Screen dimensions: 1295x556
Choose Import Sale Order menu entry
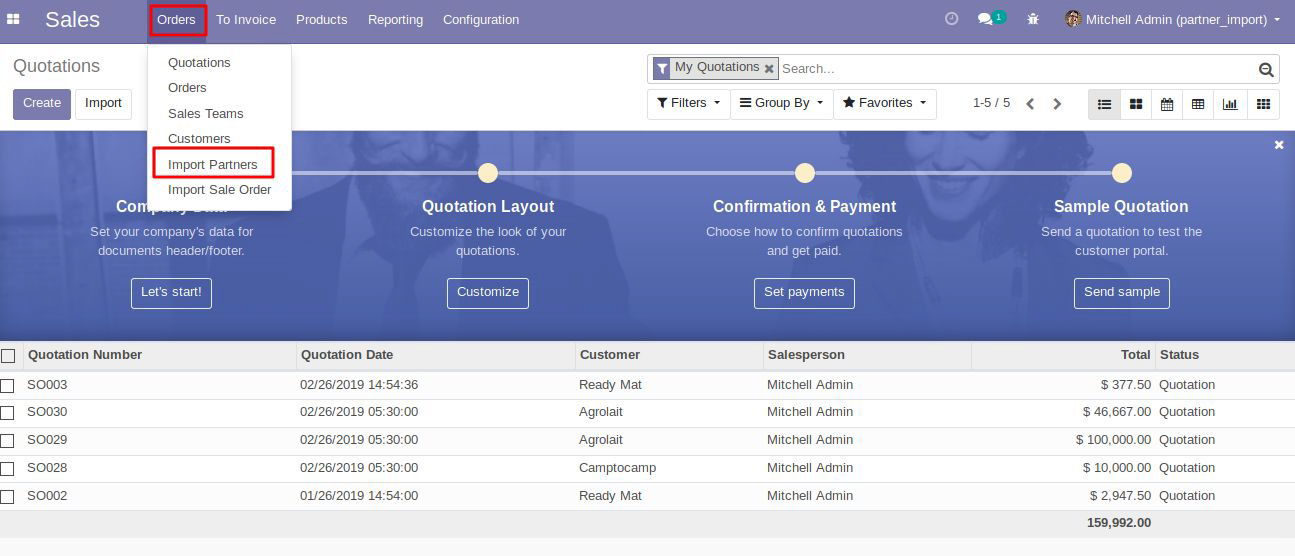(x=219, y=190)
